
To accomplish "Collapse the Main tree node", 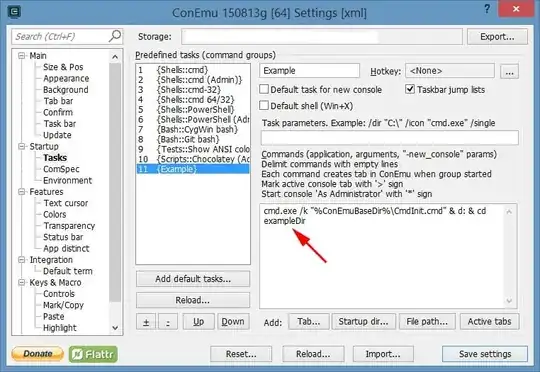I will [x=22, y=55].
